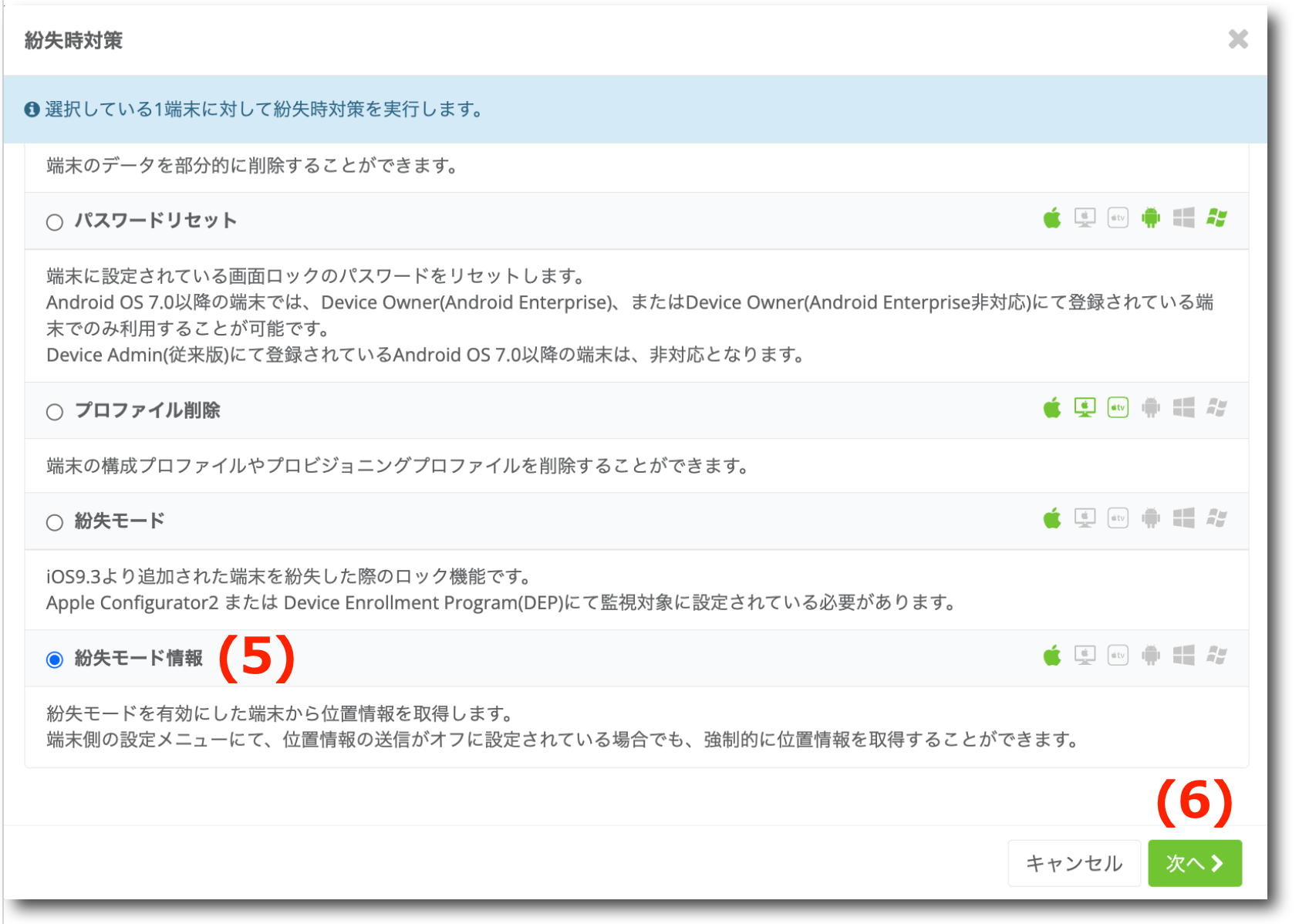This screenshot has width=1299, height=924.
Task: Click the 紛失時対策 dialog title
Action: 73,40
